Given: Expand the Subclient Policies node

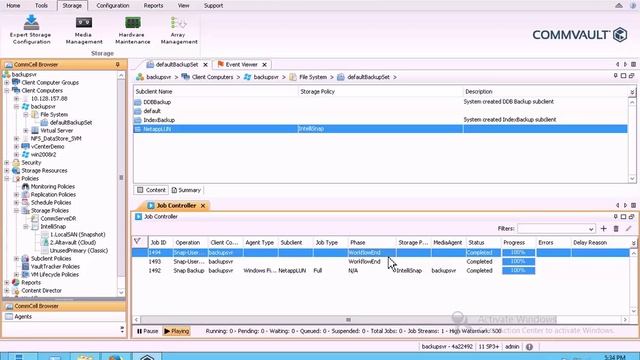Looking at the screenshot, I should pos(16,259).
